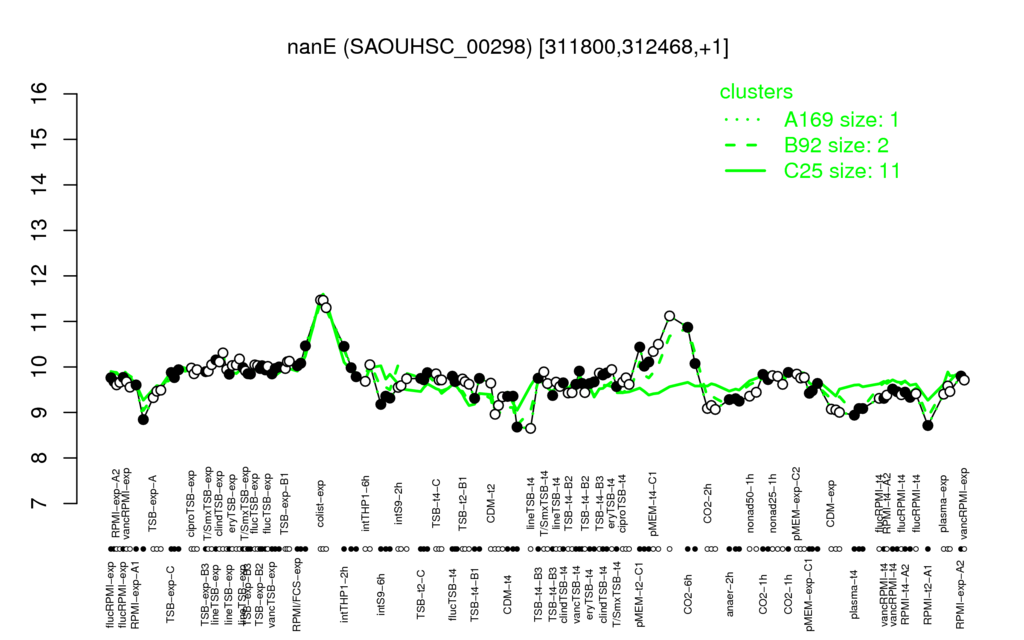Viewport: 1024px width, 640px height.
Task: Click the y-axis tick label 7
Action: click(x=40, y=504)
